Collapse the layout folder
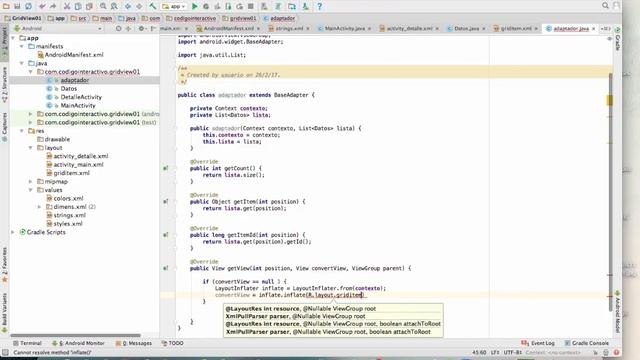The image size is (640, 360). 31,148
